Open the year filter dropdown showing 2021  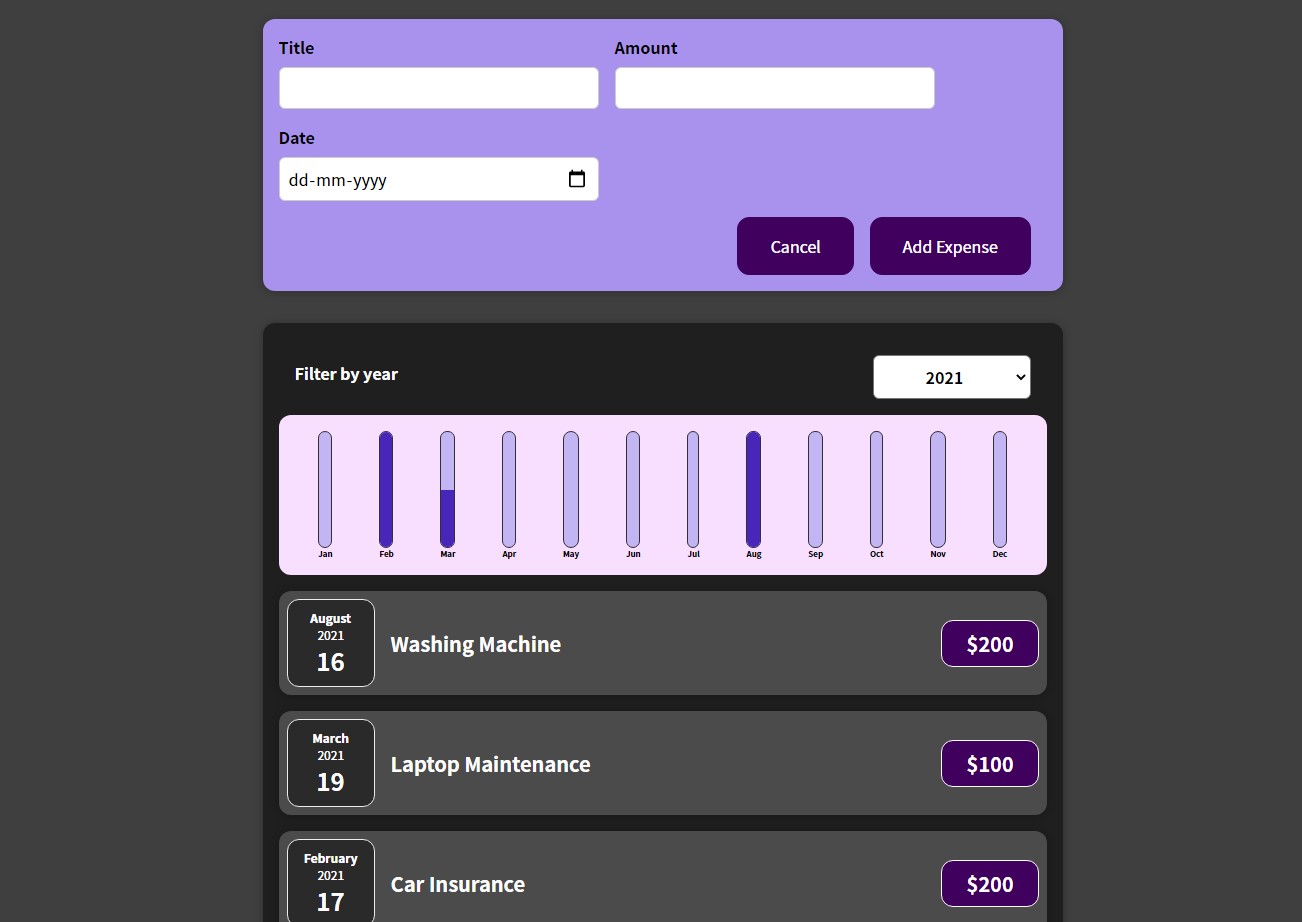coord(952,377)
